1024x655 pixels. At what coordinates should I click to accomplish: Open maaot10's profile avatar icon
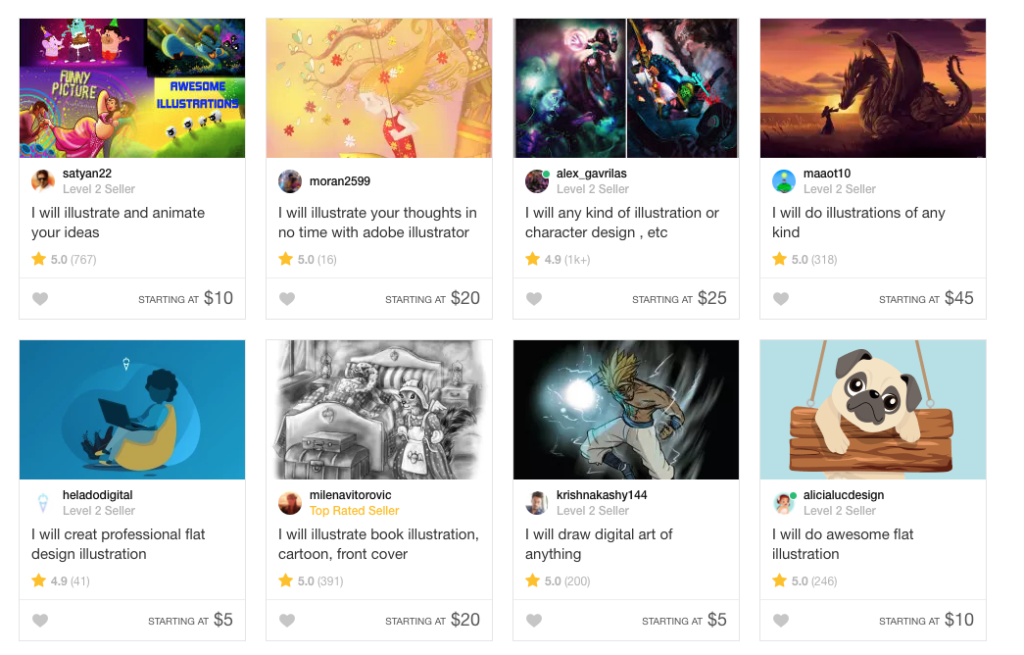click(784, 181)
